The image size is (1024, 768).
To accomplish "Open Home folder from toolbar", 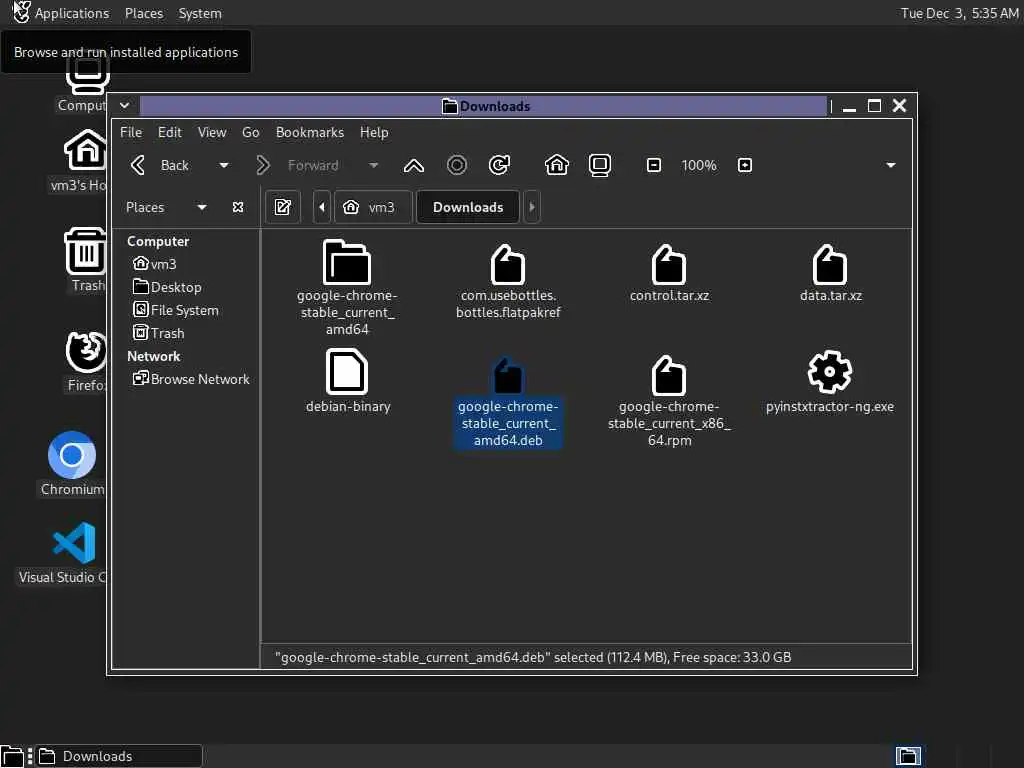I will (556, 165).
